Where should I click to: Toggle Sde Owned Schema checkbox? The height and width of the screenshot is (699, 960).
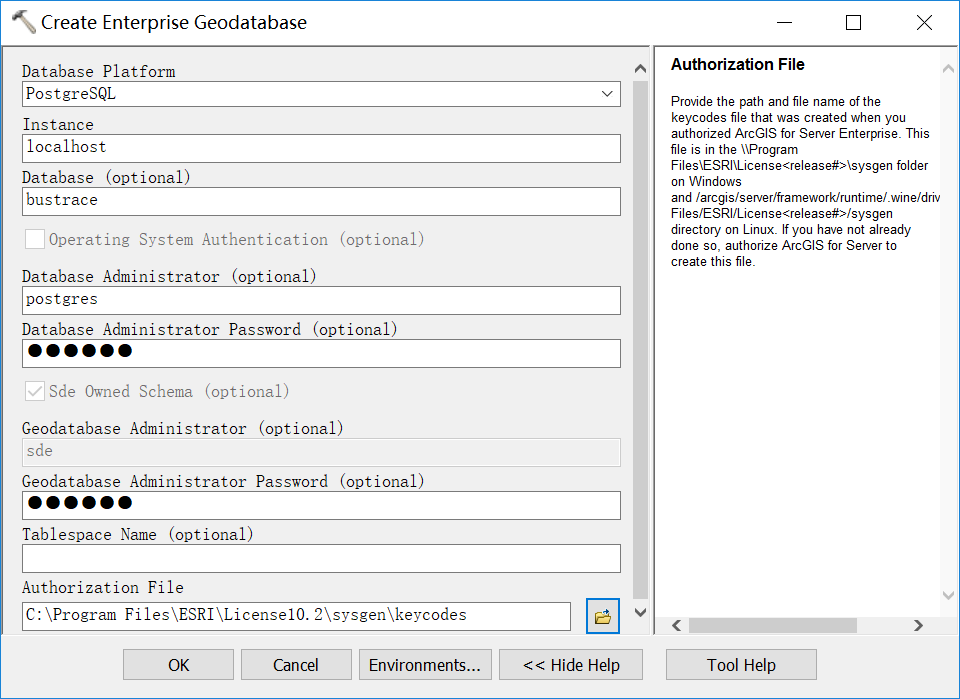(35, 391)
